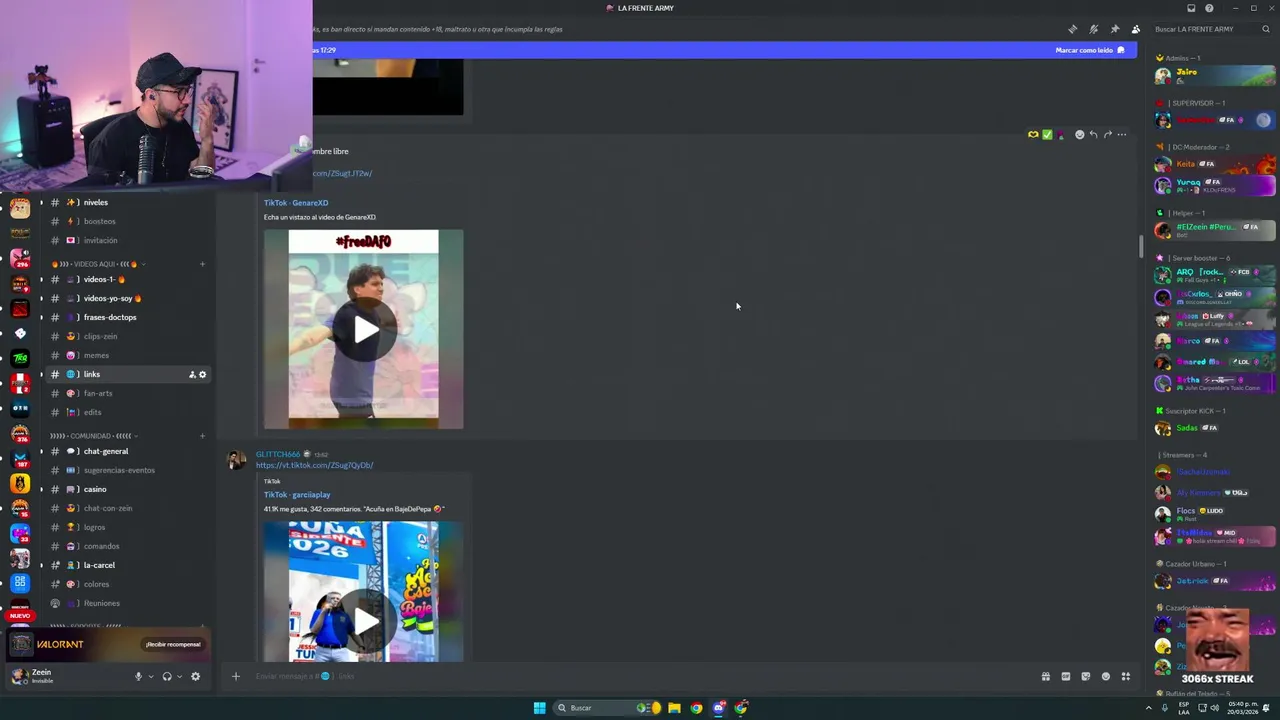Image resolution: width=1280 pixels, height=720 pixels.
Task: Play the #freeDAFO TikTok video
Action: [x=364, y=330]
